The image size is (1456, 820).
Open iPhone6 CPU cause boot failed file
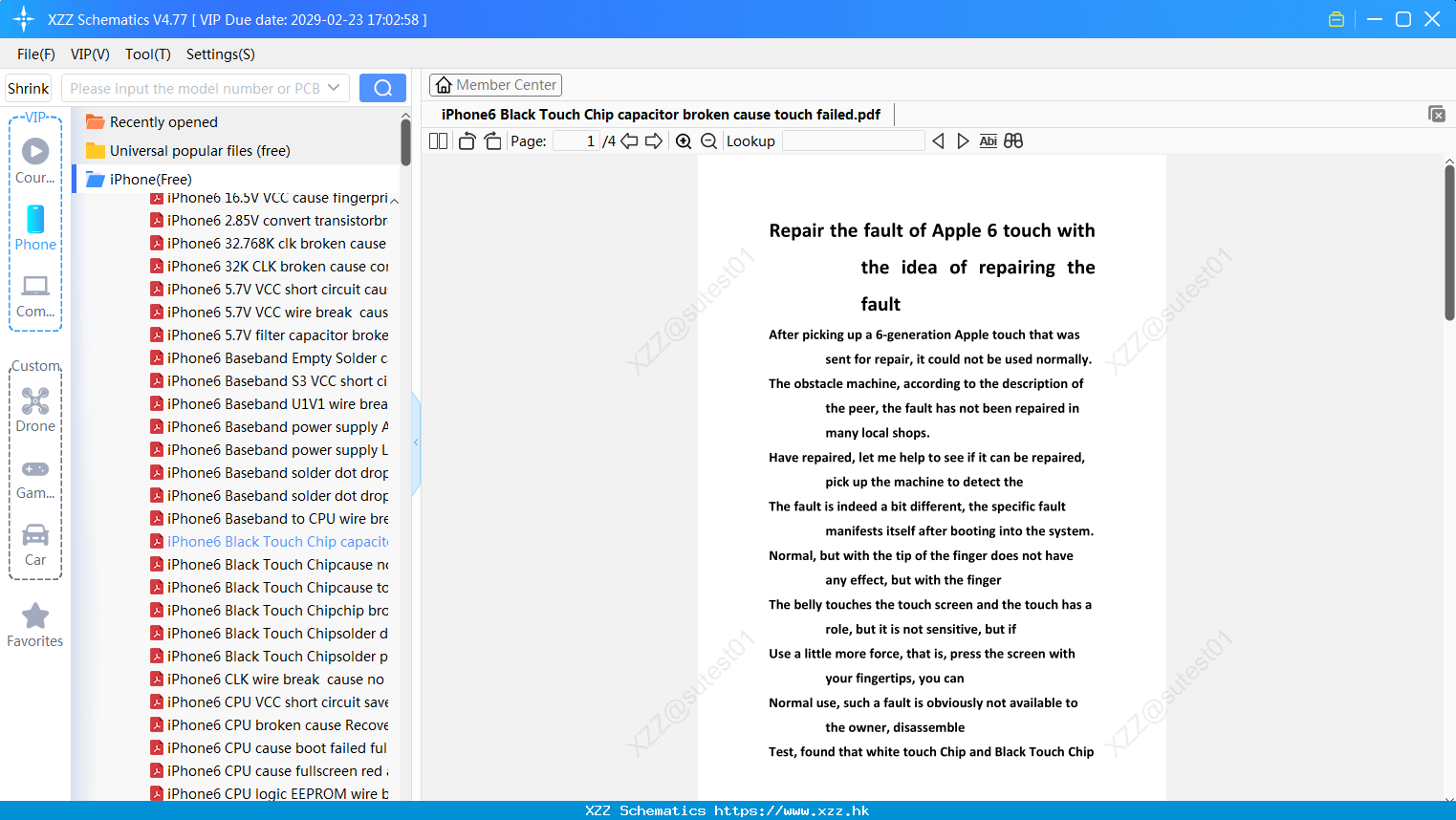[270, 748]
